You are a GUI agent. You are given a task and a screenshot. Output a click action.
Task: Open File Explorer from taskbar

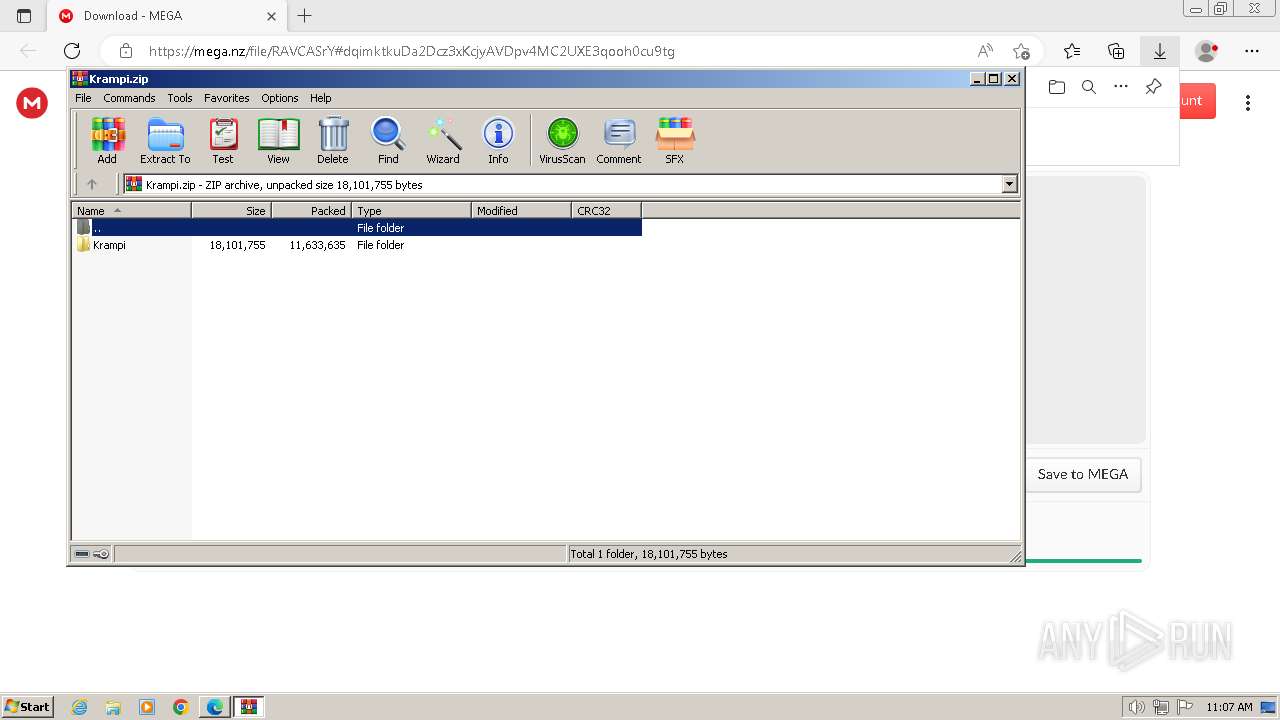(113, 707)
